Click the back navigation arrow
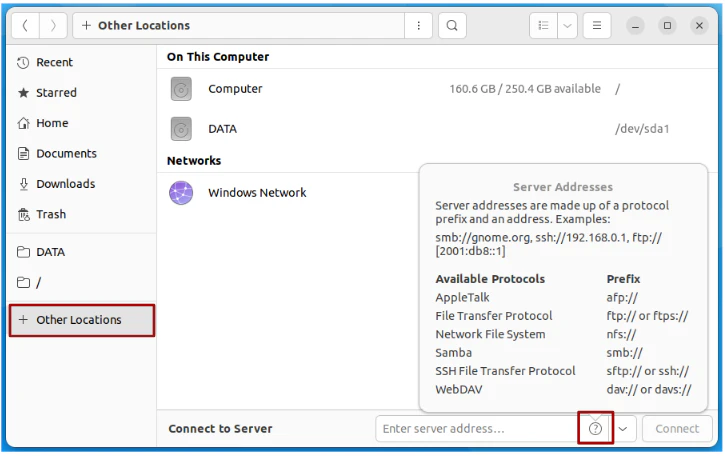Viewport: 725px width, 456px height. pyautogui.click(x=25, y=25)
